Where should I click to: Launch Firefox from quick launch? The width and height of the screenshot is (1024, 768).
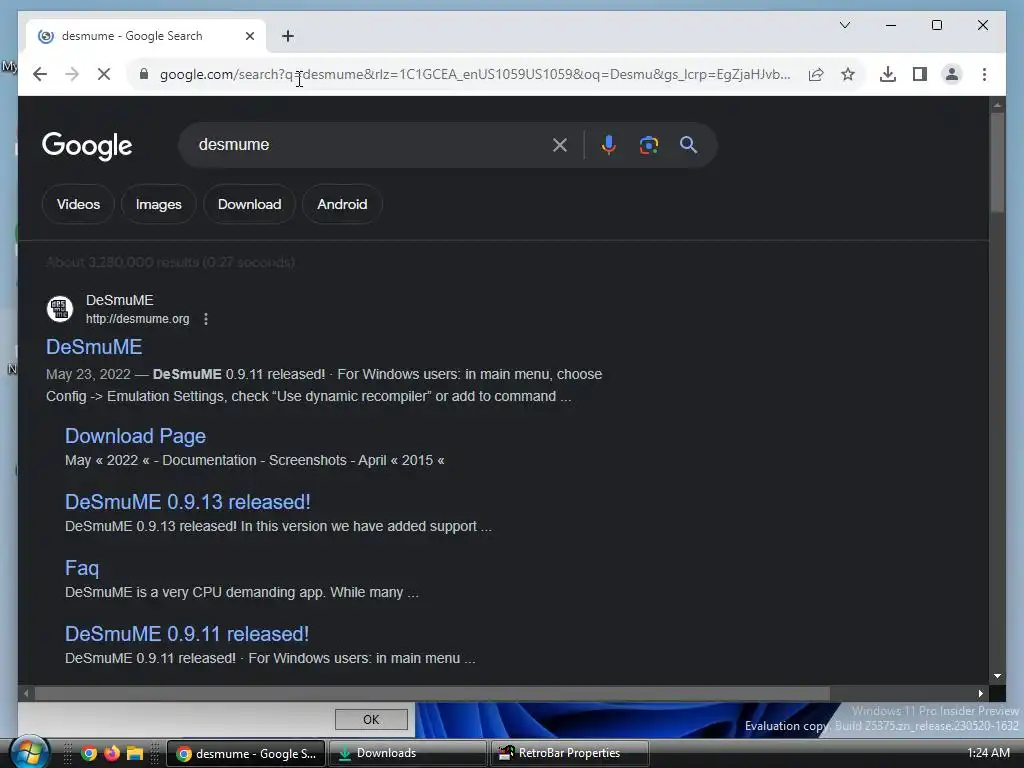pos(112,754)
